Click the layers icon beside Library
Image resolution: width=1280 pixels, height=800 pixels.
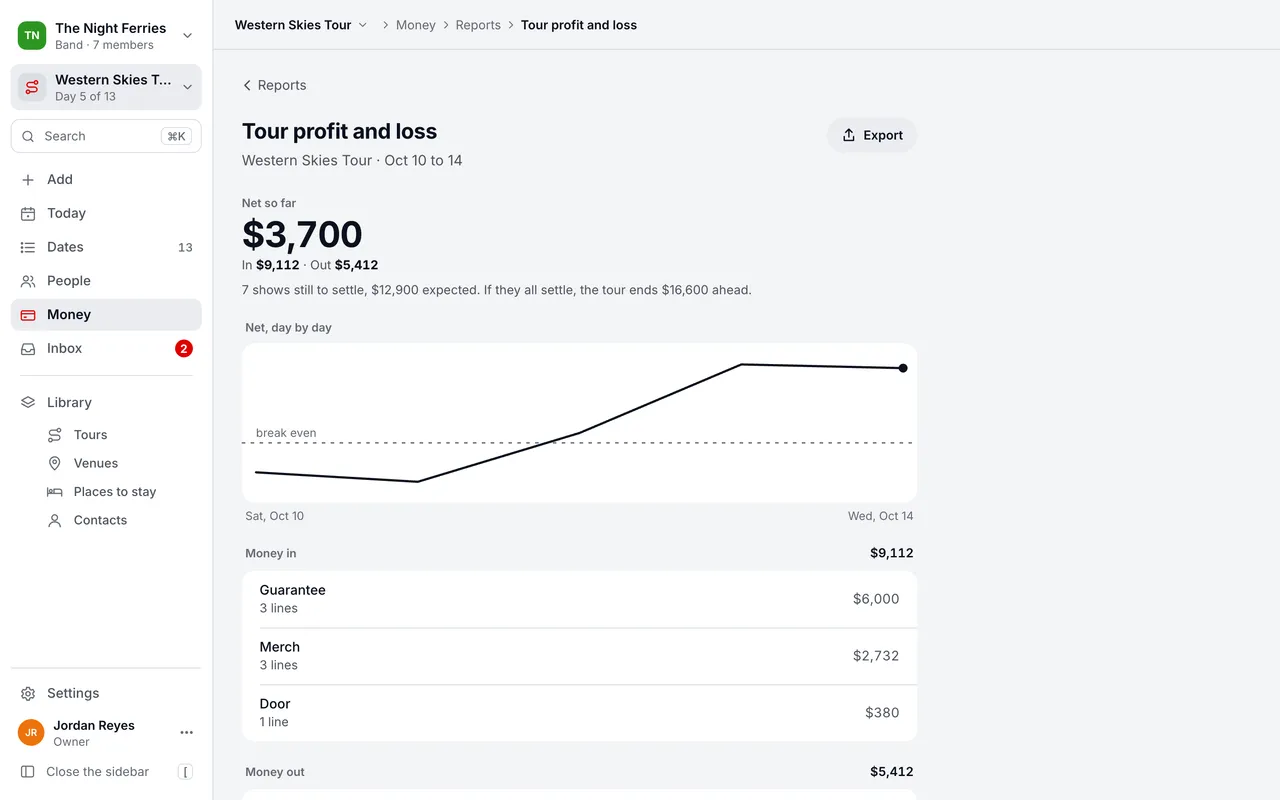[x=28, y=402]
